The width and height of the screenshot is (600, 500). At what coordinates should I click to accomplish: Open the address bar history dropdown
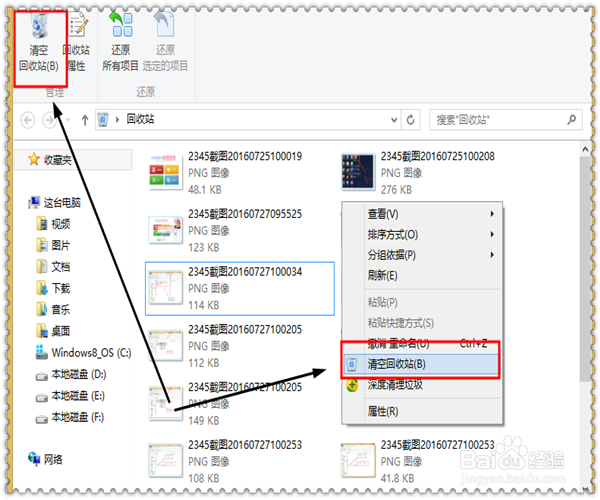(x=394, y=120)
